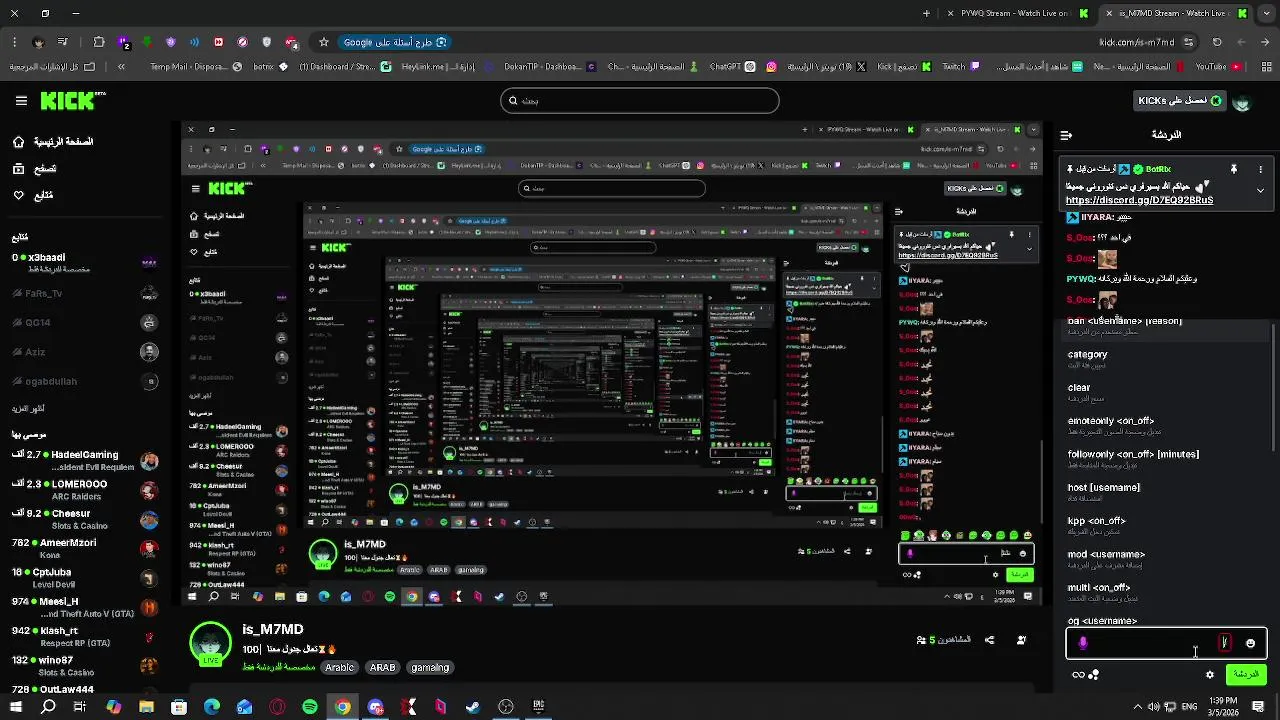This screenshot has width=1280, height=720.
Task: Open Cheasur channel in sidebar
Action: (85, 519)
